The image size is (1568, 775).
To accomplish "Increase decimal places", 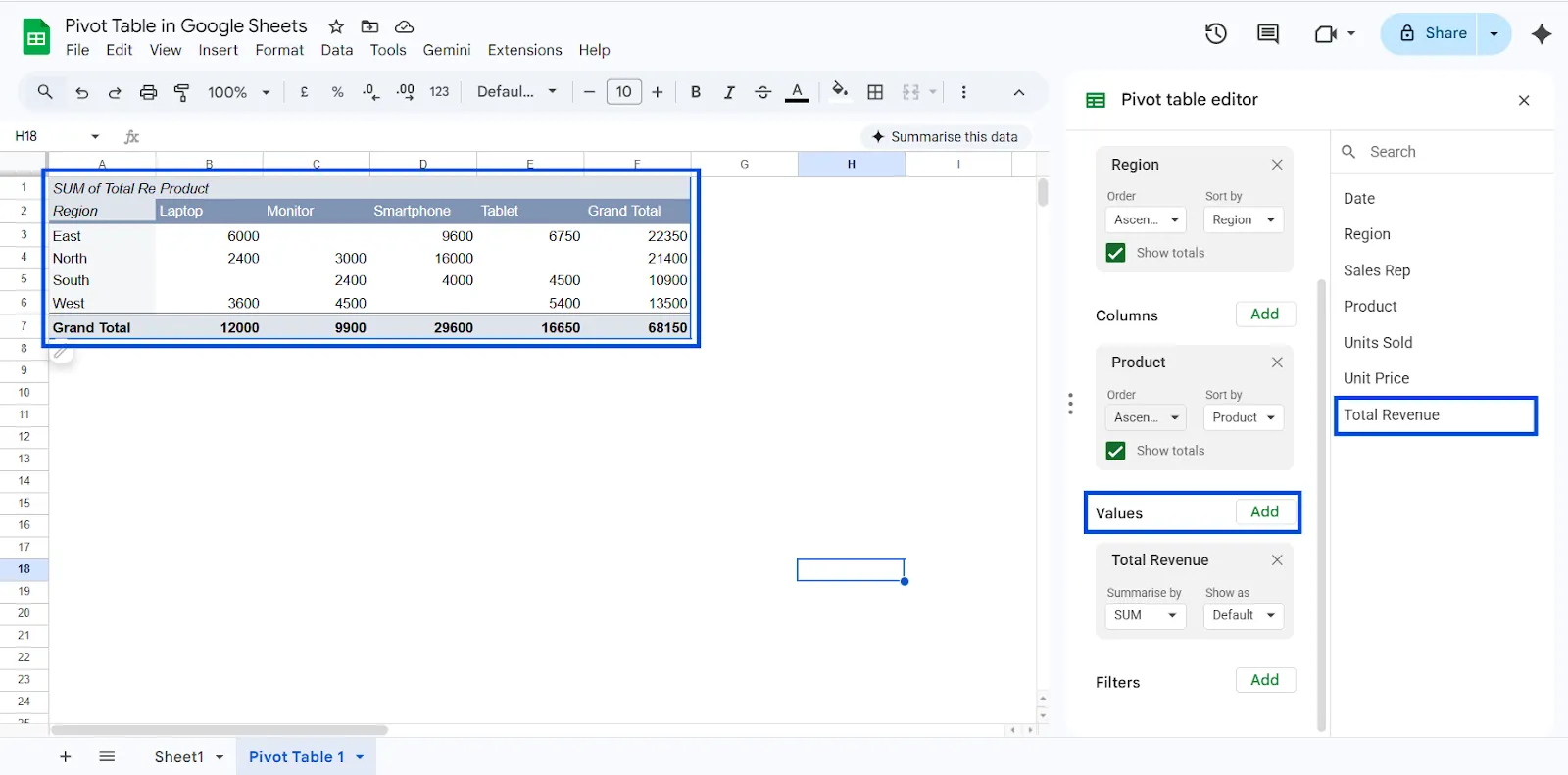I will click(x=405, y=92).
